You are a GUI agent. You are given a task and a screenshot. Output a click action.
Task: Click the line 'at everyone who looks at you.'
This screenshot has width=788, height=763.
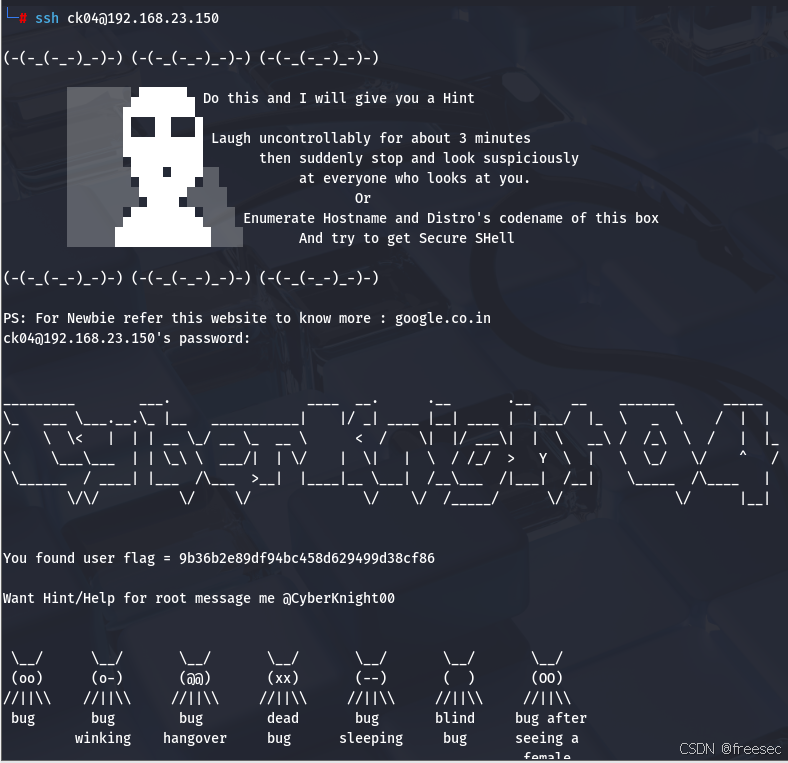click(415, 178)
